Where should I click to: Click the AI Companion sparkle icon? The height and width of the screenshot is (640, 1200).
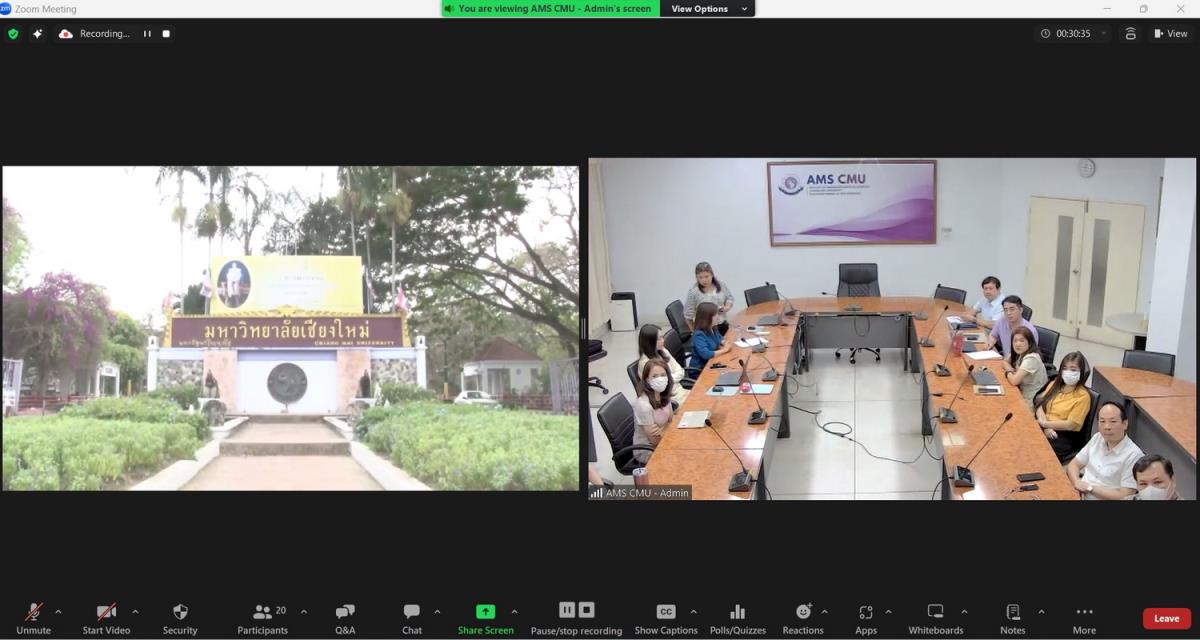(x=37, y=34)
